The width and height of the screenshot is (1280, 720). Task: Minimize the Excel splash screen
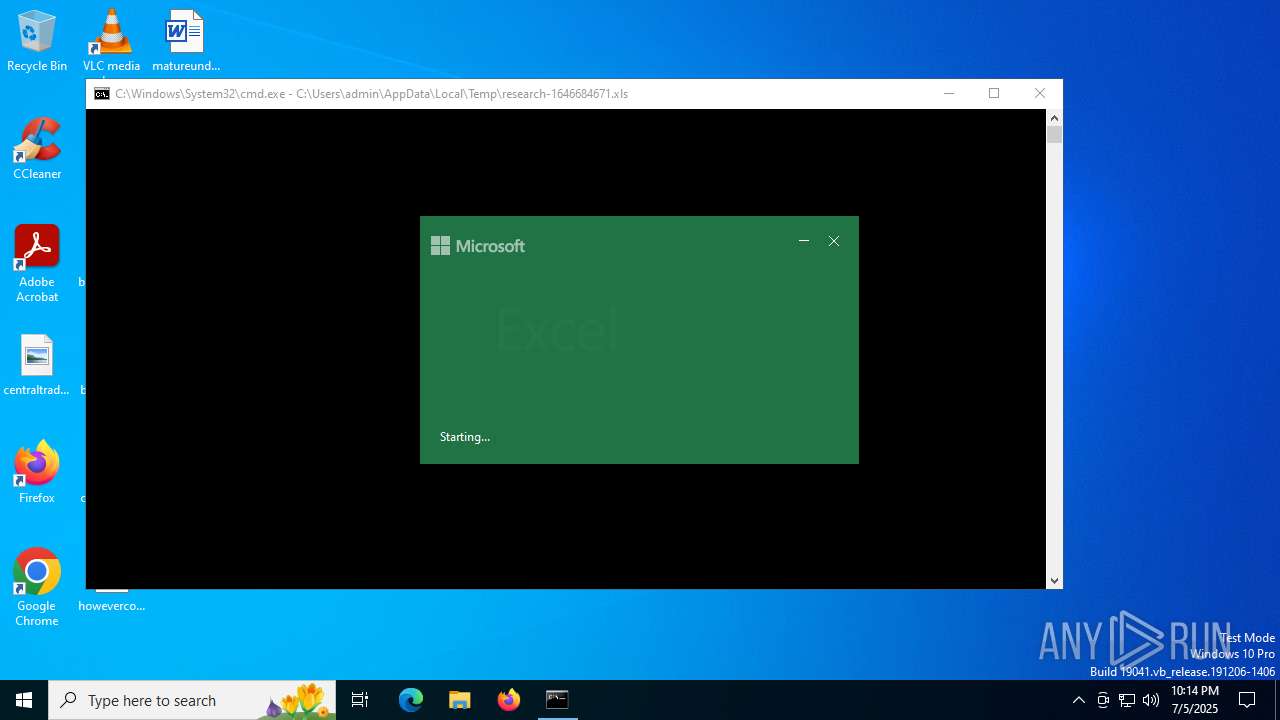pos(803,241)
